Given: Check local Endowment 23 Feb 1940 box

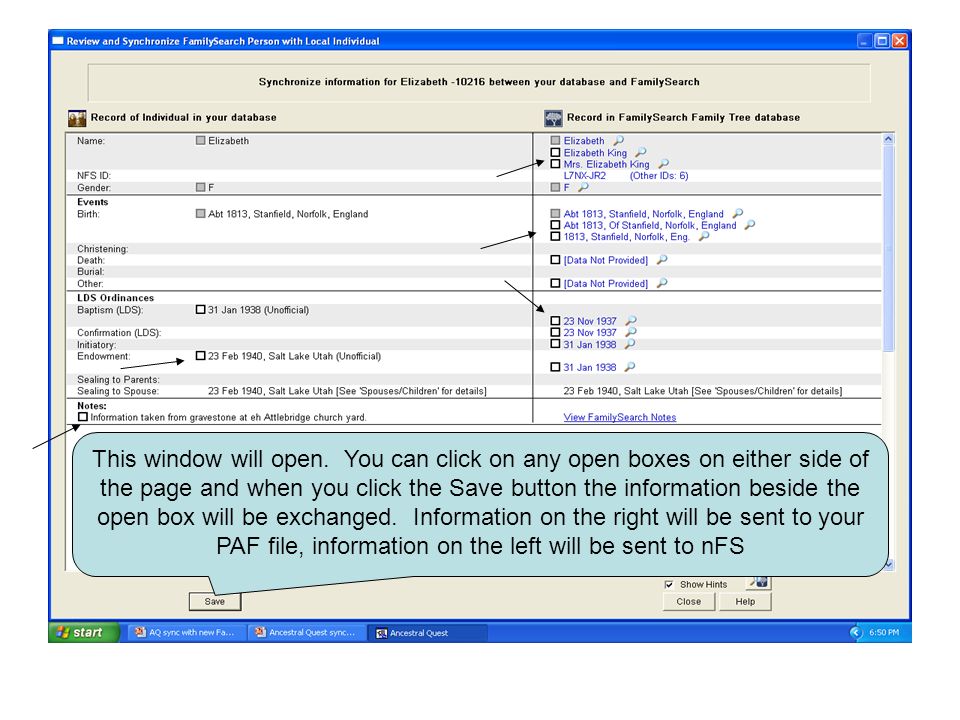Looking at the screenshot, I should (200, 356).
